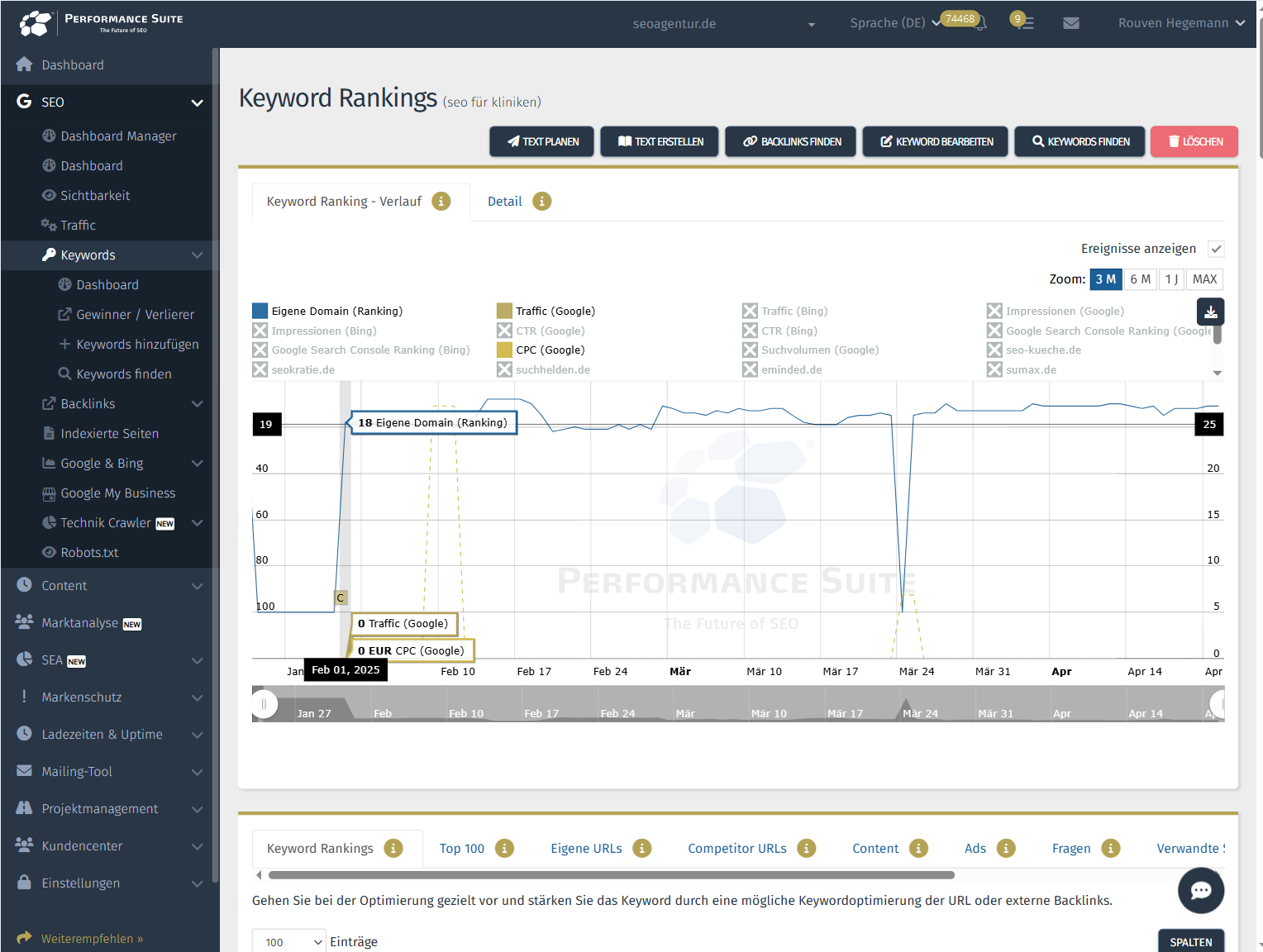
Task: Open the Rouven Hegemann user menu
Action: (1181, 23)
